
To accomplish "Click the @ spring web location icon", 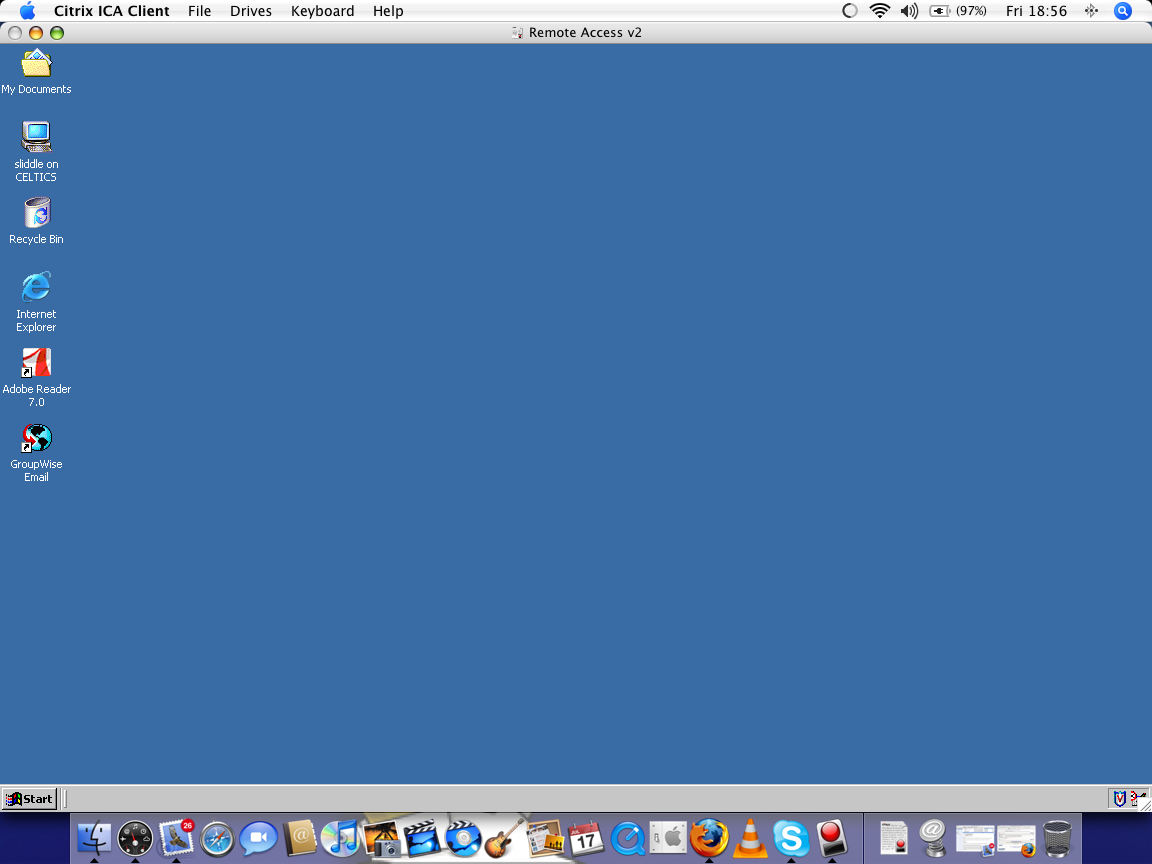I will 934,838.
